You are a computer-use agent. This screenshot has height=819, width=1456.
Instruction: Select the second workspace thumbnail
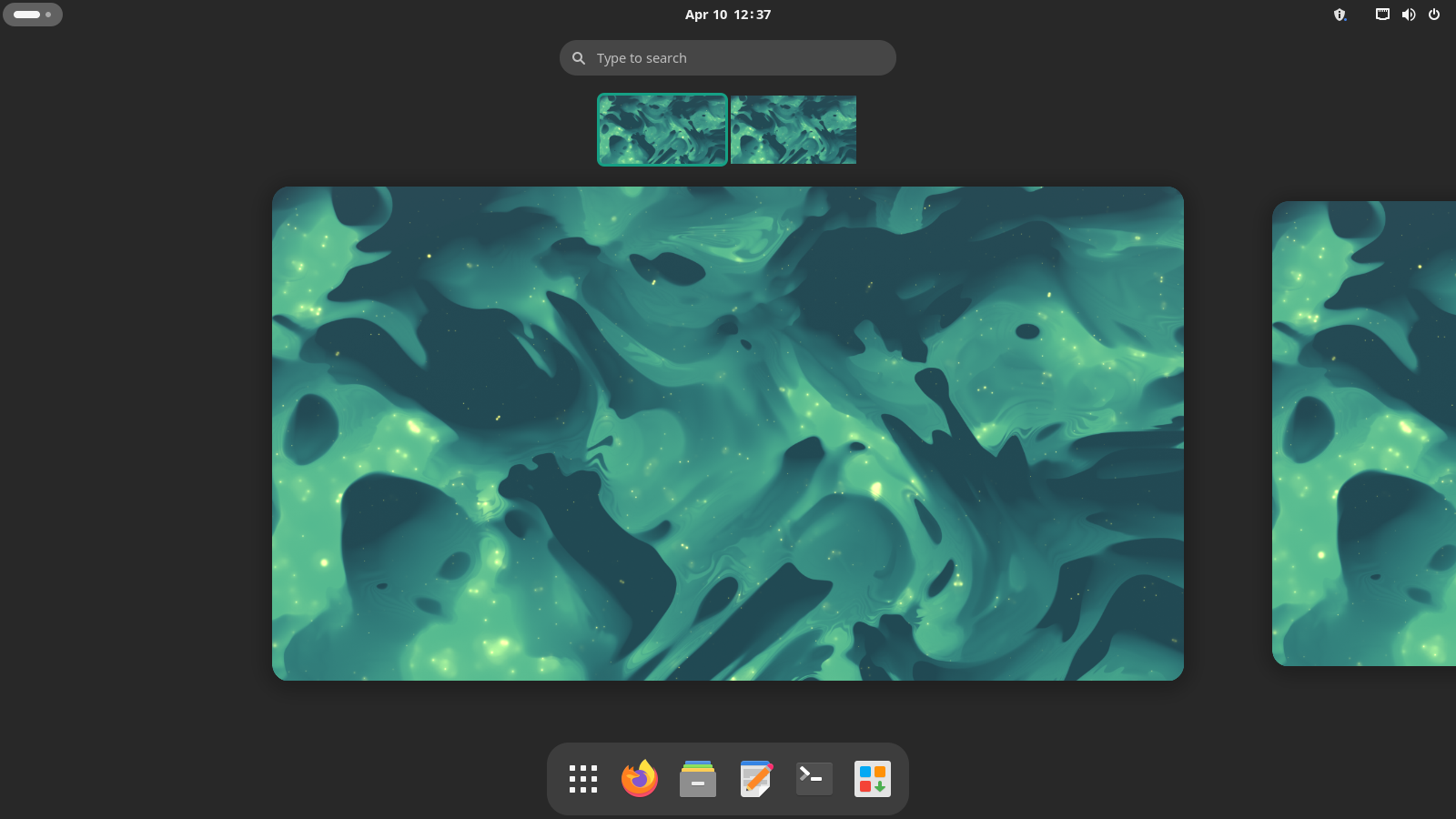[x=794, y=130]
